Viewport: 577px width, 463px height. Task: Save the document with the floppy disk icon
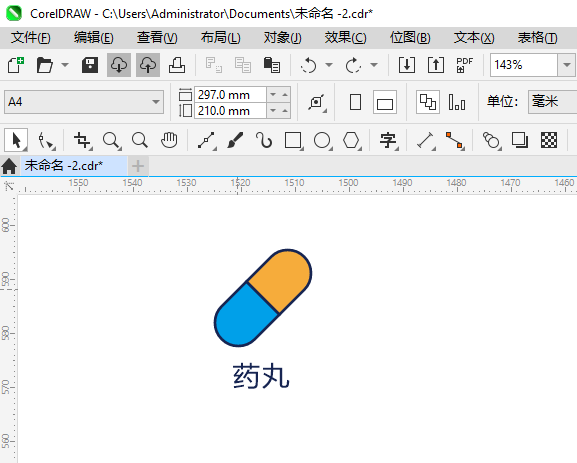(x=89, y=65)
